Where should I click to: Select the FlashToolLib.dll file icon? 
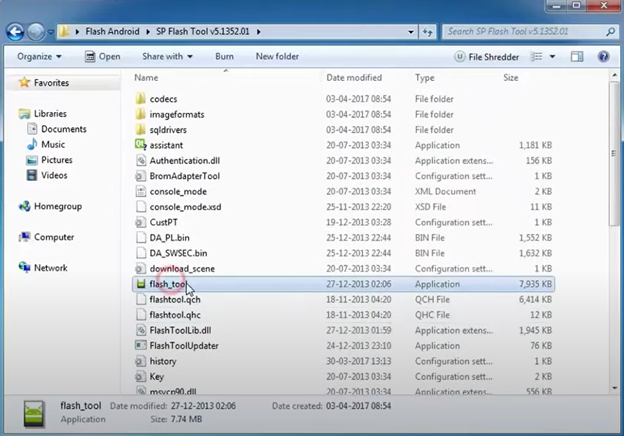[x=140, y=330]
